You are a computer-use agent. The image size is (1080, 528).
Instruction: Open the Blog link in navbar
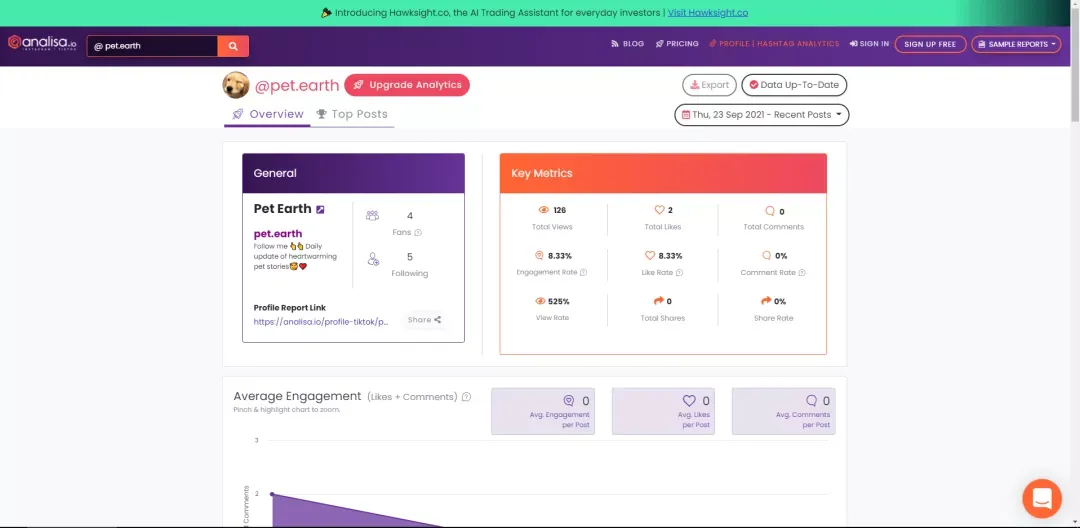point(627,43)
